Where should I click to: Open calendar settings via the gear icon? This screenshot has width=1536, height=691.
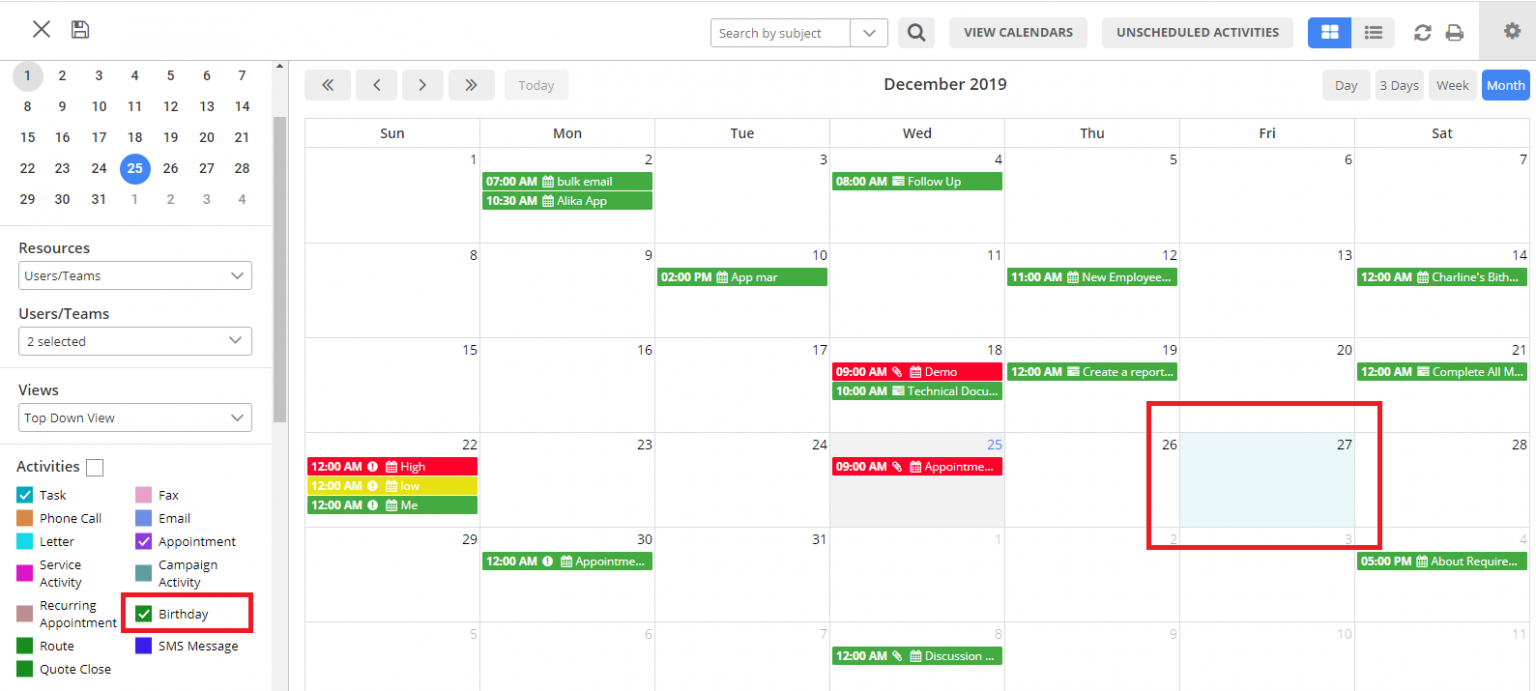[1511, 31]
